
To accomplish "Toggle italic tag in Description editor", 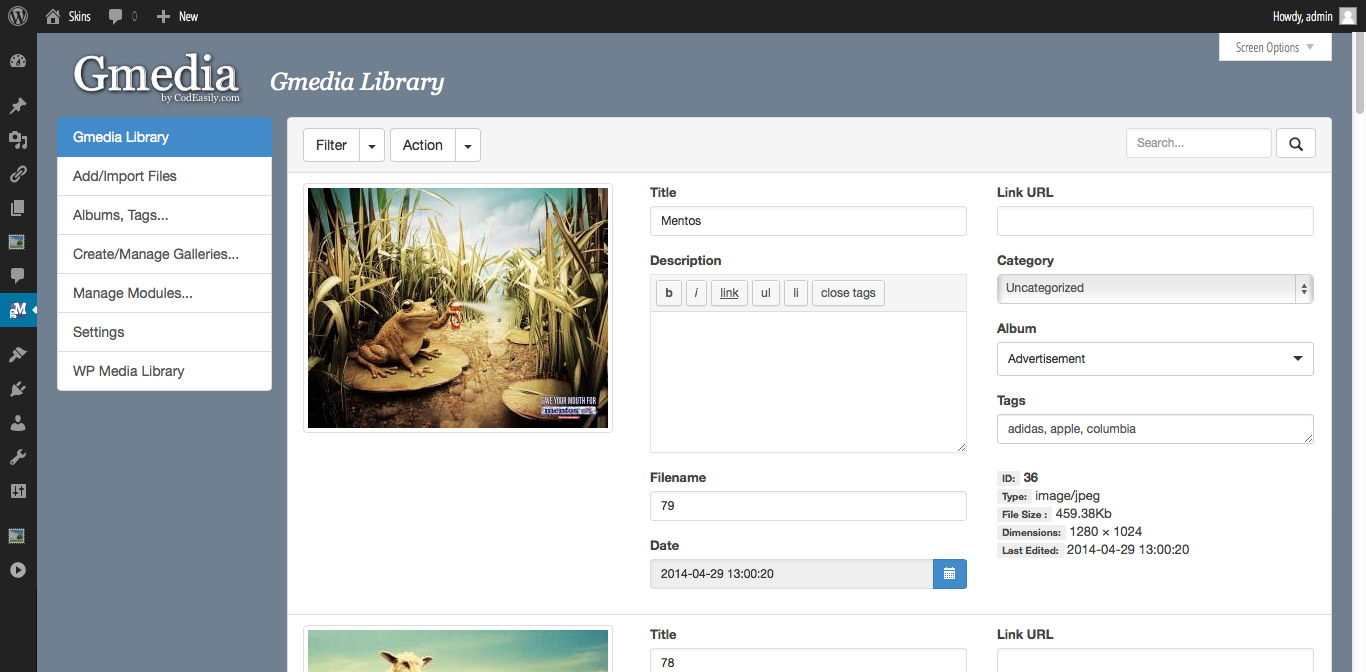I will 696,293.
